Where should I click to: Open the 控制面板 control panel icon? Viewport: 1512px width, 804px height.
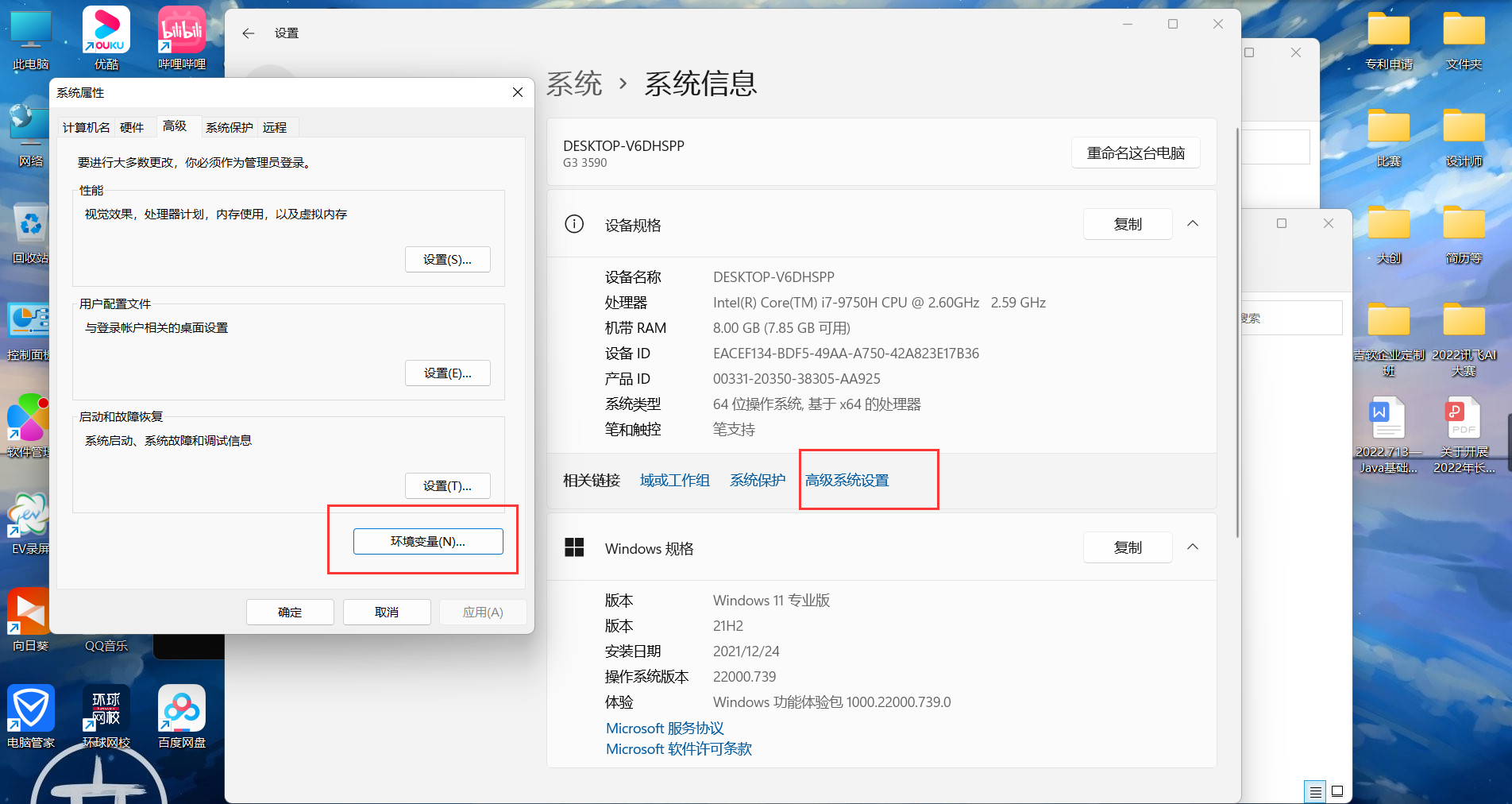(29, 330)
